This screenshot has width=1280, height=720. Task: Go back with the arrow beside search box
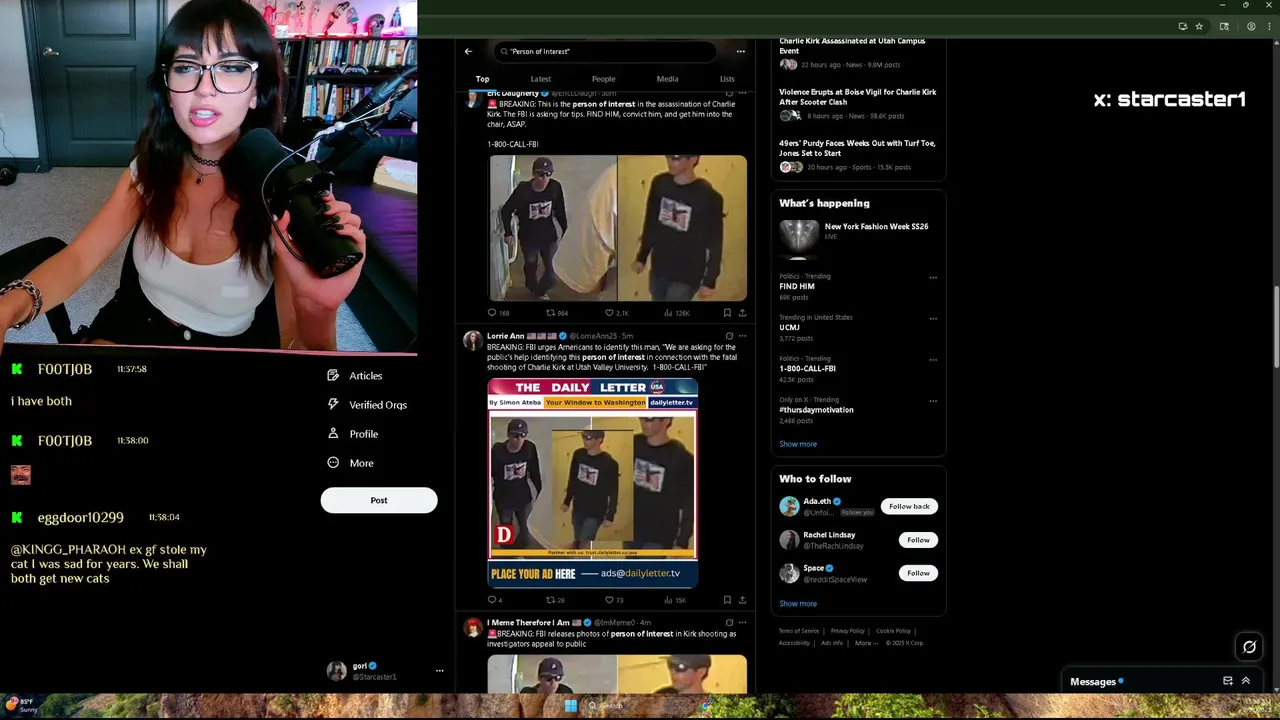pos(468,51)
